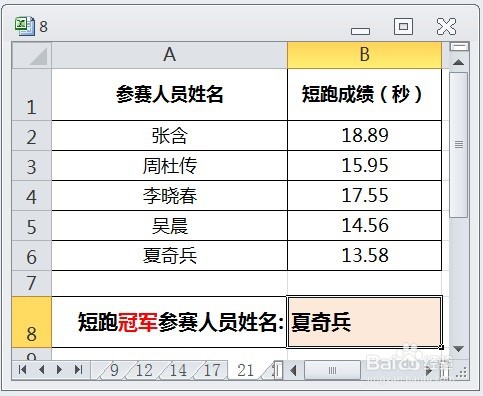Select the cell containing 吴晨

pyautogui.click(x=169, y=226)
